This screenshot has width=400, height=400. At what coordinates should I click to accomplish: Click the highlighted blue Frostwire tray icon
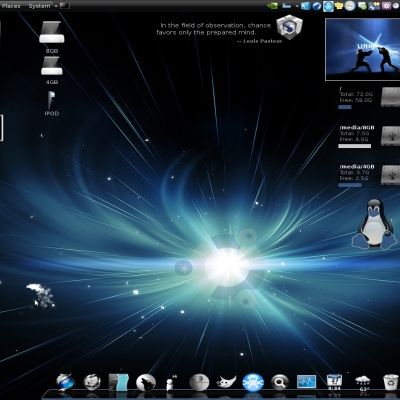[x=328, y=6]
